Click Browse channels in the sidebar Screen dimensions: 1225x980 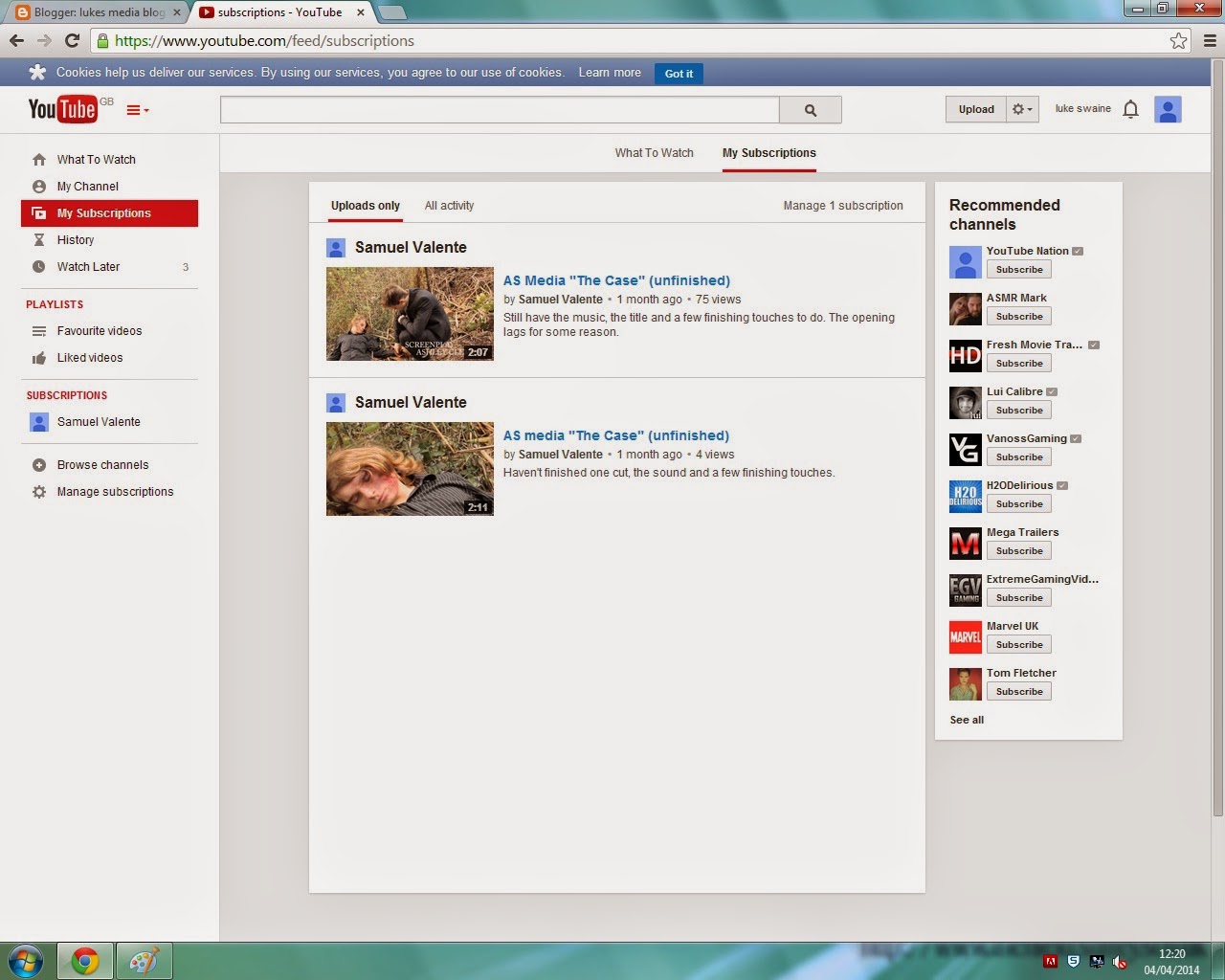(x=102, y=465)
